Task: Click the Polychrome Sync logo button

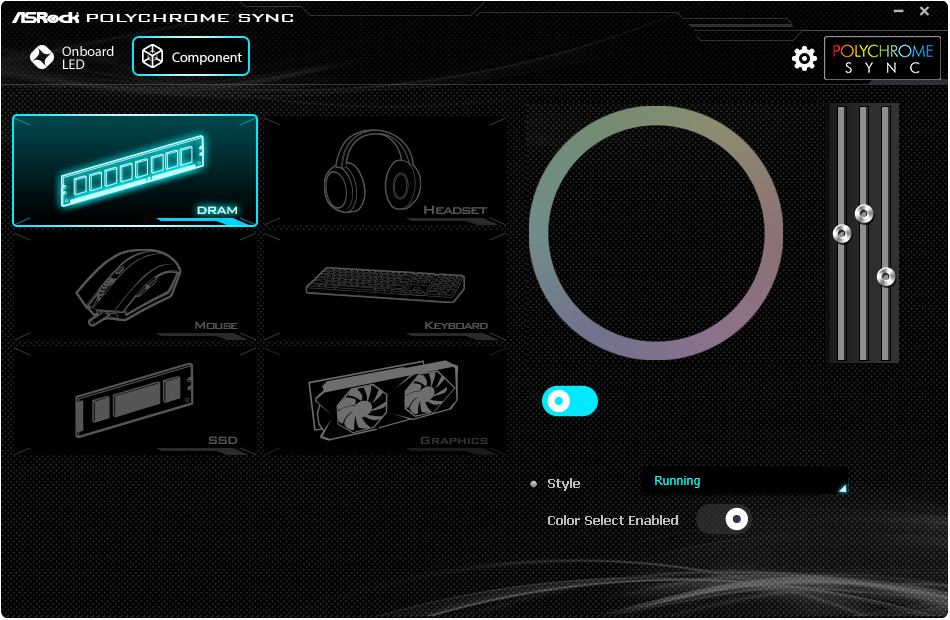Action: click(882, 58)
